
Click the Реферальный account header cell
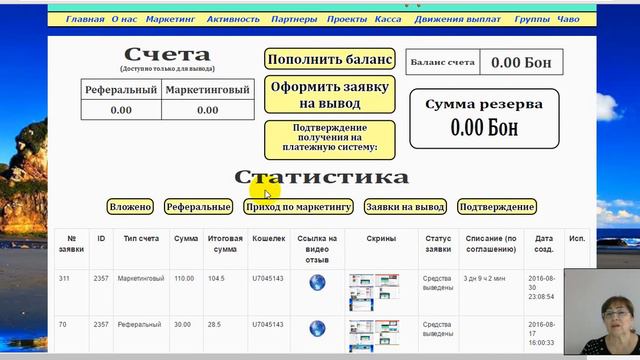tap(121, 90)
